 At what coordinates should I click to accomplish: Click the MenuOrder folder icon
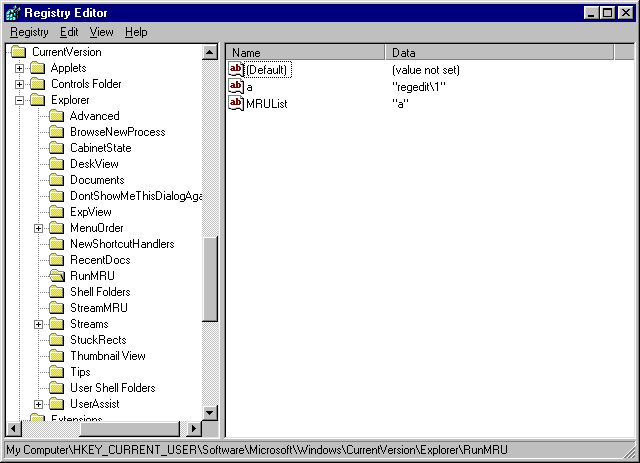coord(56,228)
